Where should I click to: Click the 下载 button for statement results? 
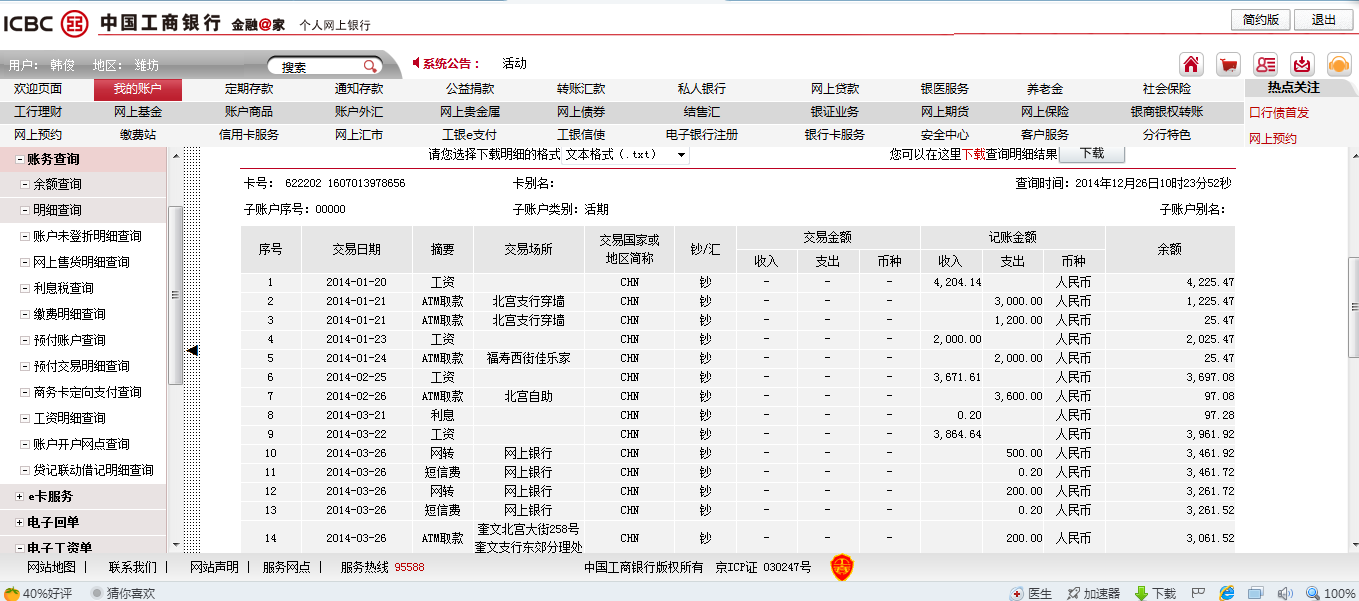pyautogui.click(x=1091, y=154)
